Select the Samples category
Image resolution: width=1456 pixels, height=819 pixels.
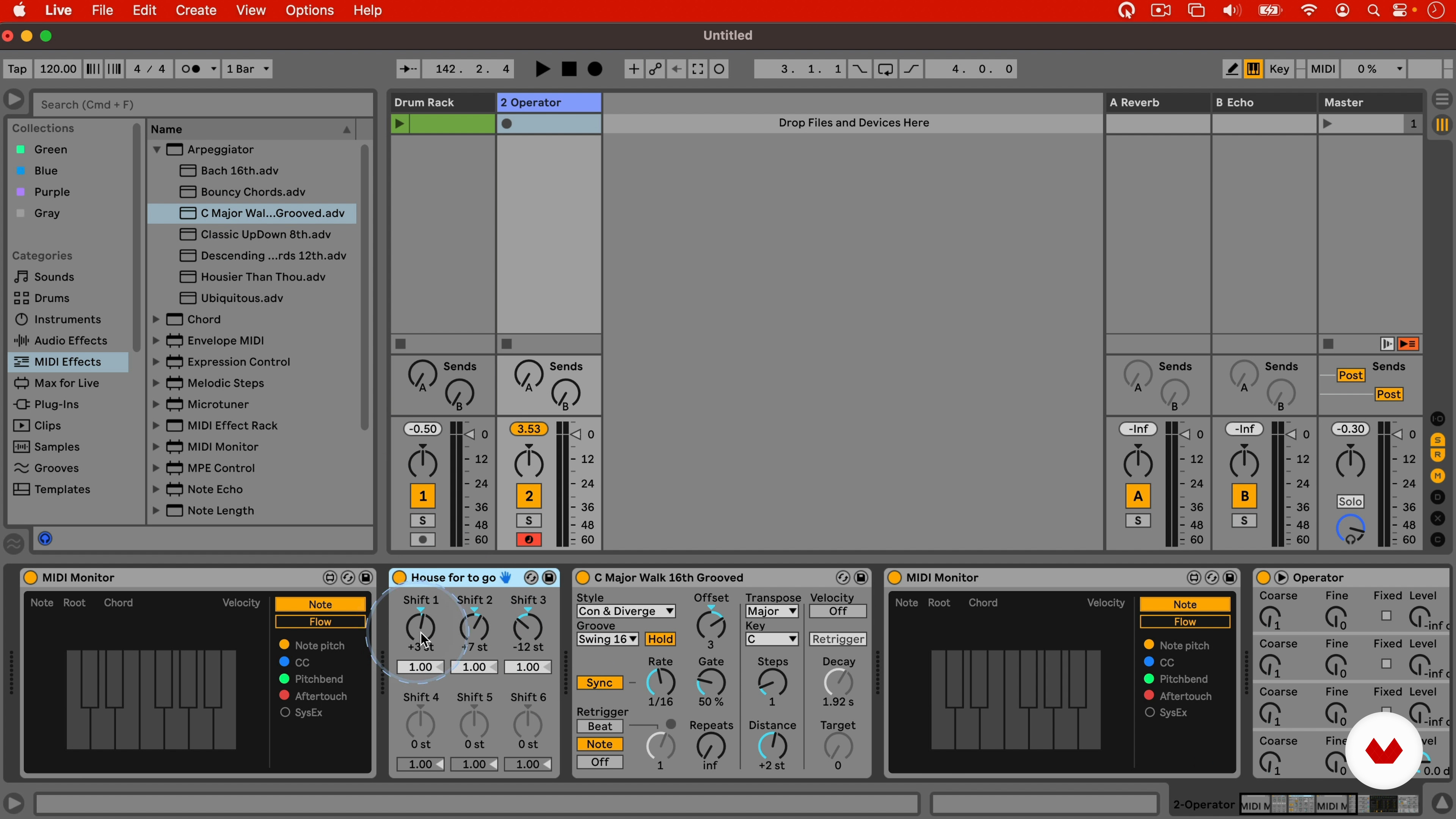tap(68, 447)
